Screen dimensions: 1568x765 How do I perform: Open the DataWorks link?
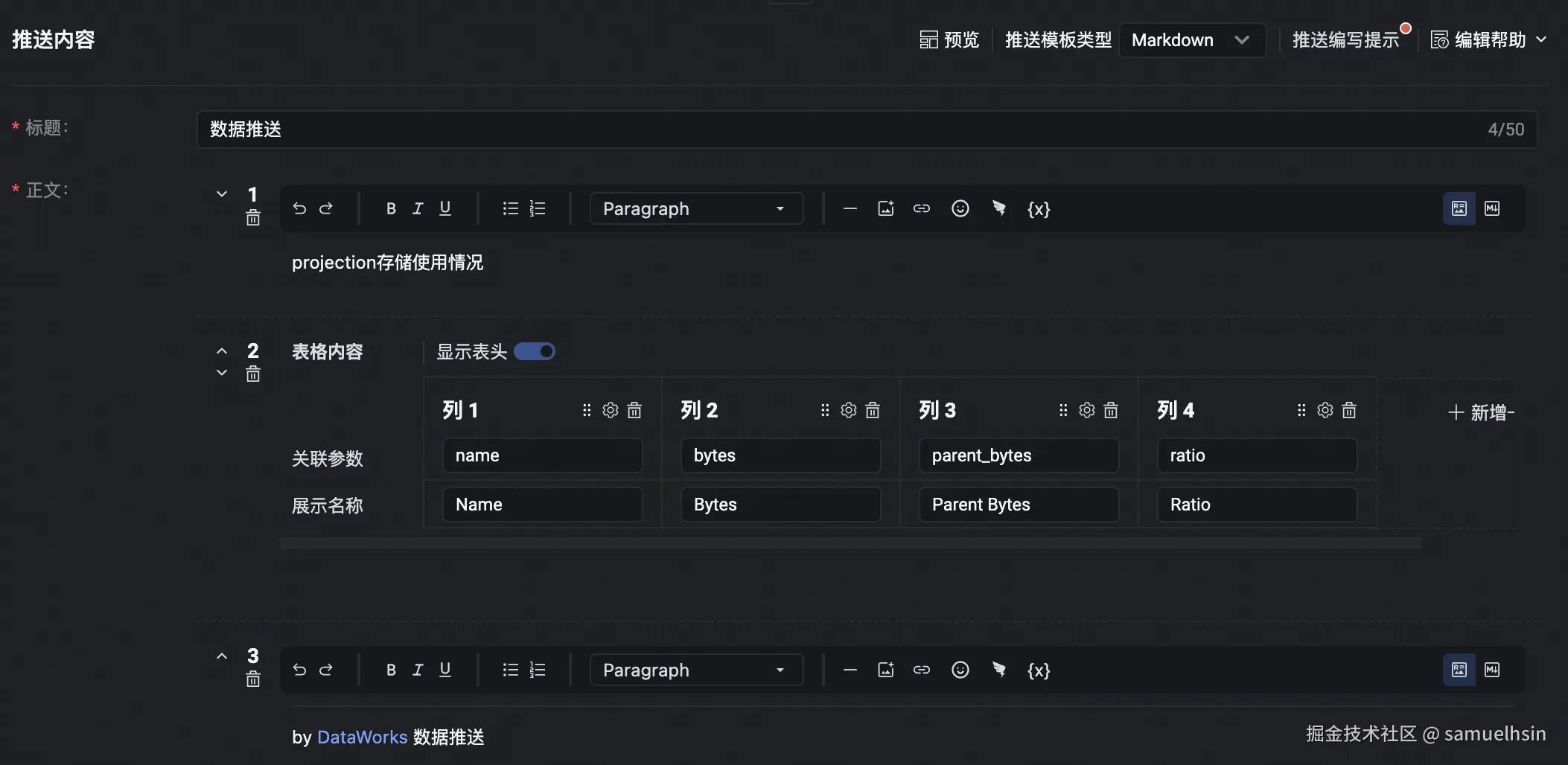363,737
